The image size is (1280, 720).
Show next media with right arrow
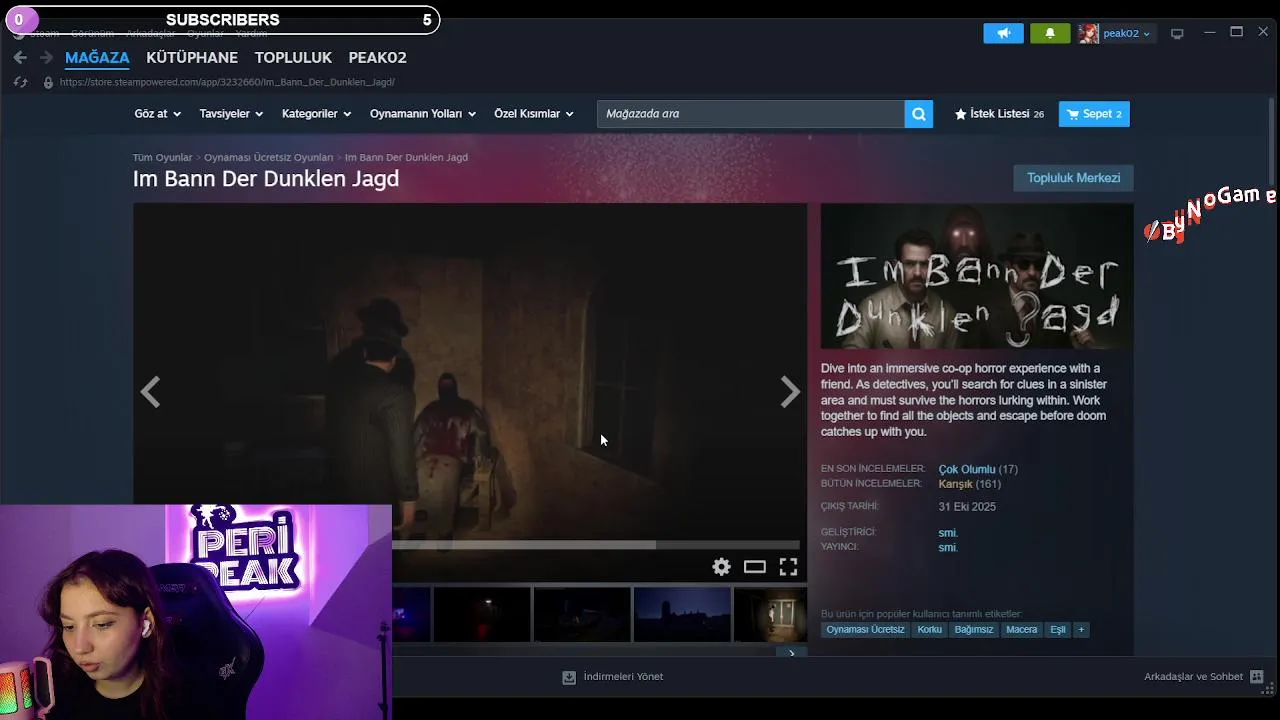pos(790,392)
